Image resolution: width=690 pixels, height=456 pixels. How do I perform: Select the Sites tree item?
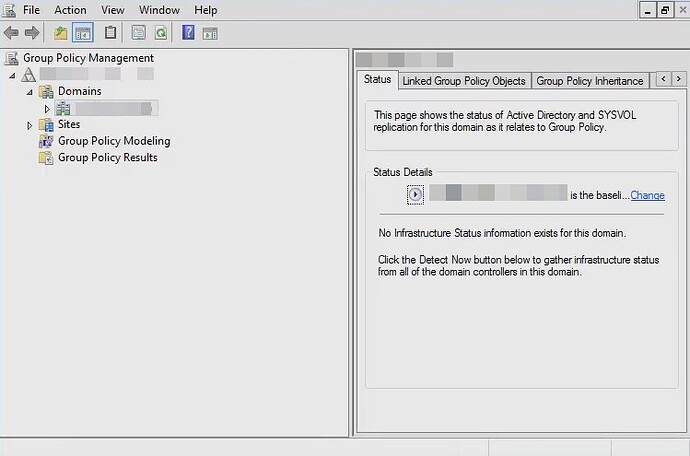coord(69,125)
